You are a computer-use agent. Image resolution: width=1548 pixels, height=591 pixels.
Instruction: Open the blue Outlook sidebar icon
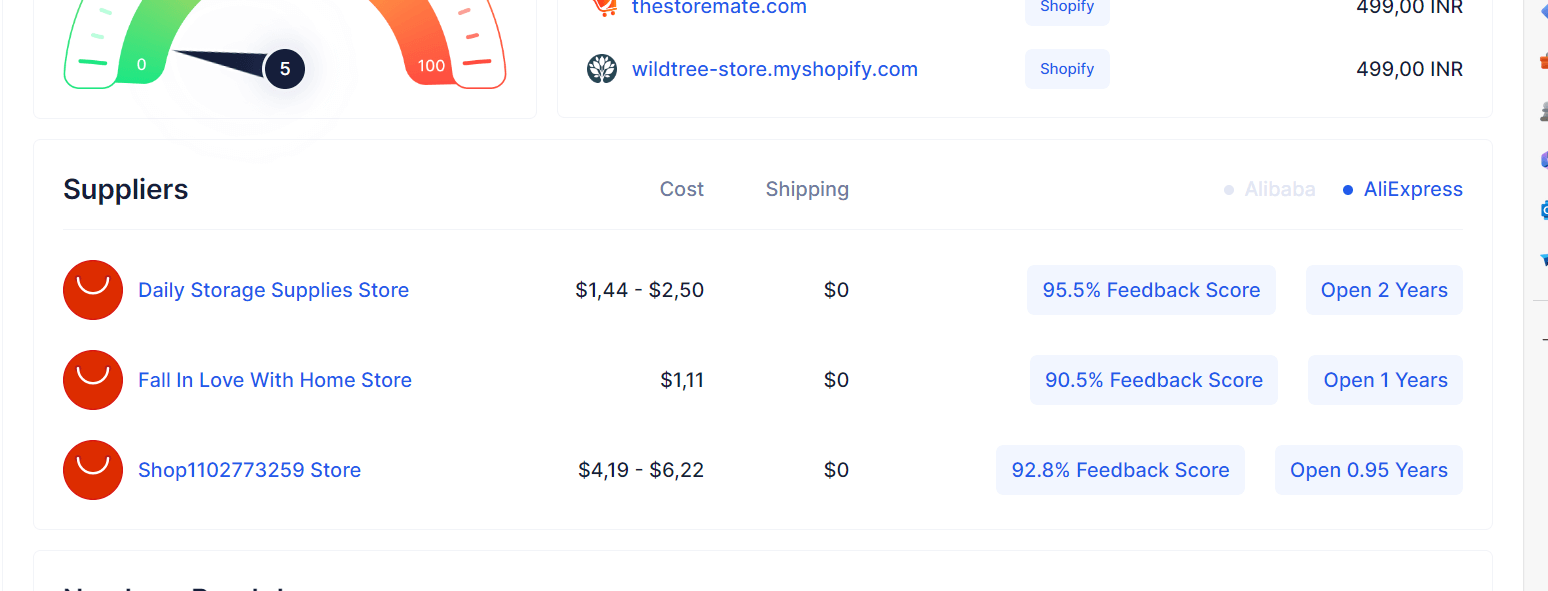[x=1543, y=210]
